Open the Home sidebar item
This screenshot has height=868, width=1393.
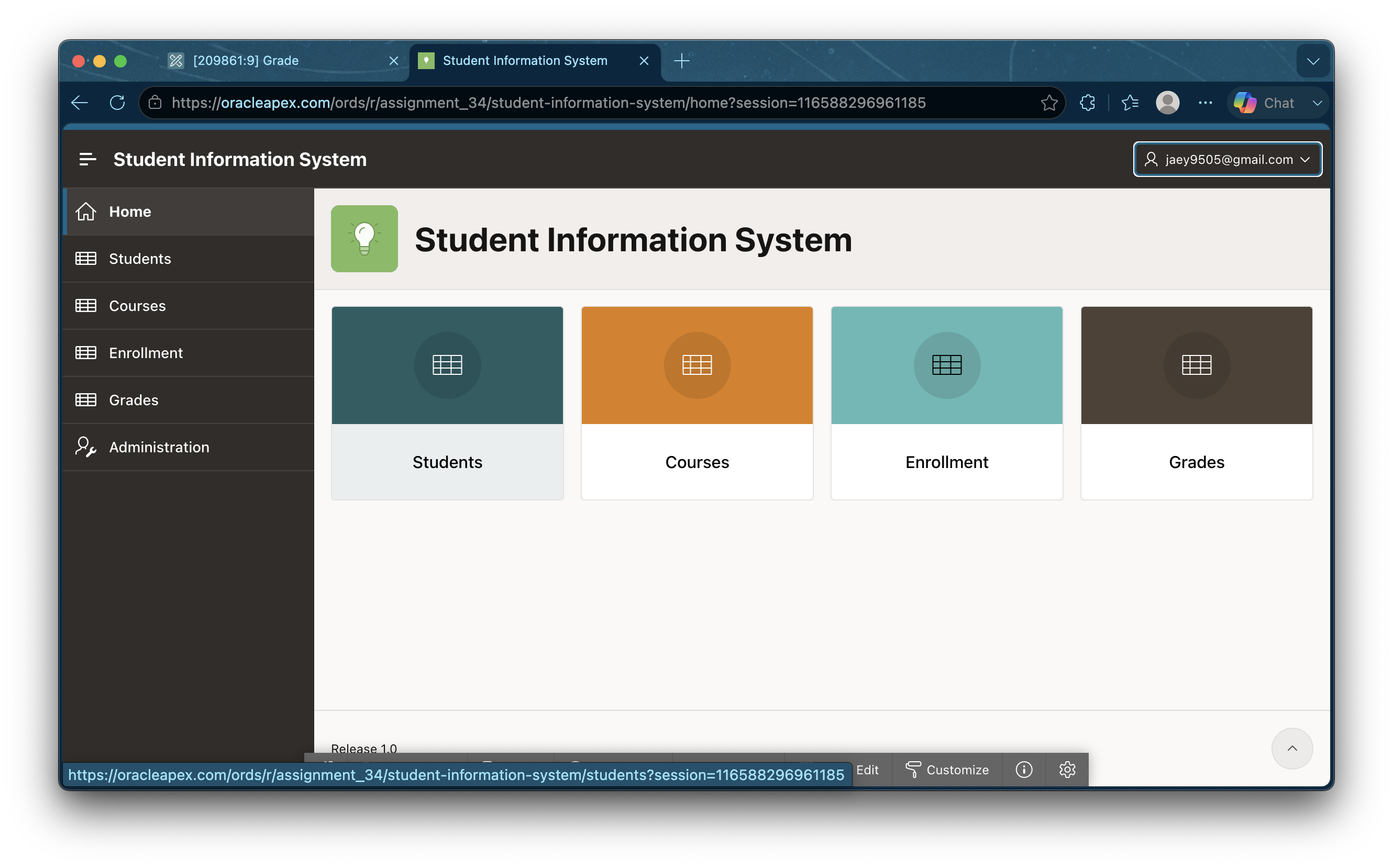[189, 212]
